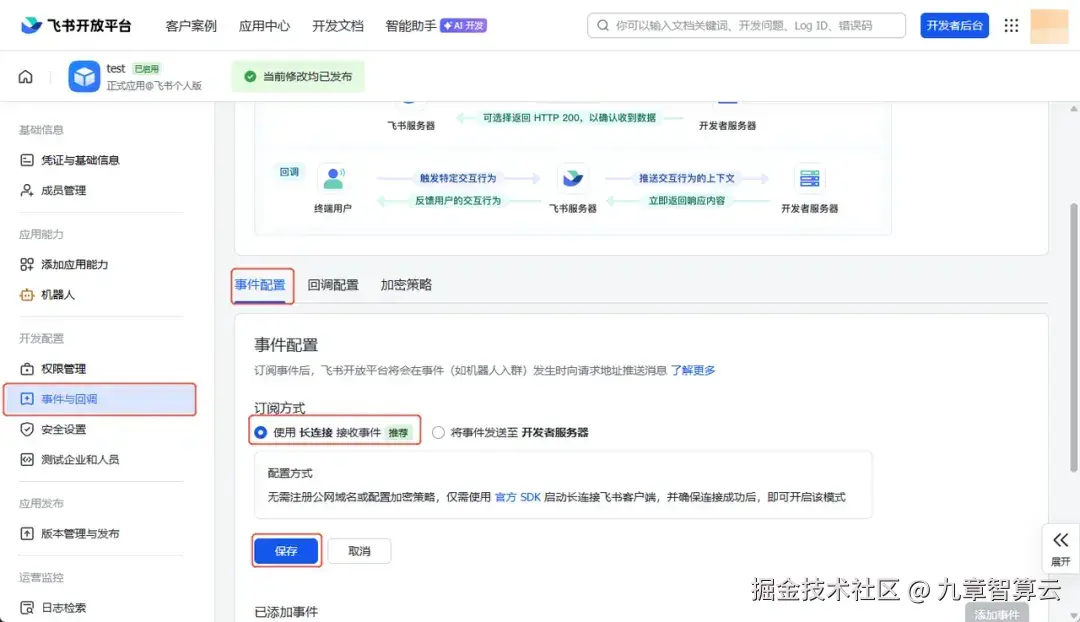
Task: Open 权限管理 sidebar item
Action: 101,369
